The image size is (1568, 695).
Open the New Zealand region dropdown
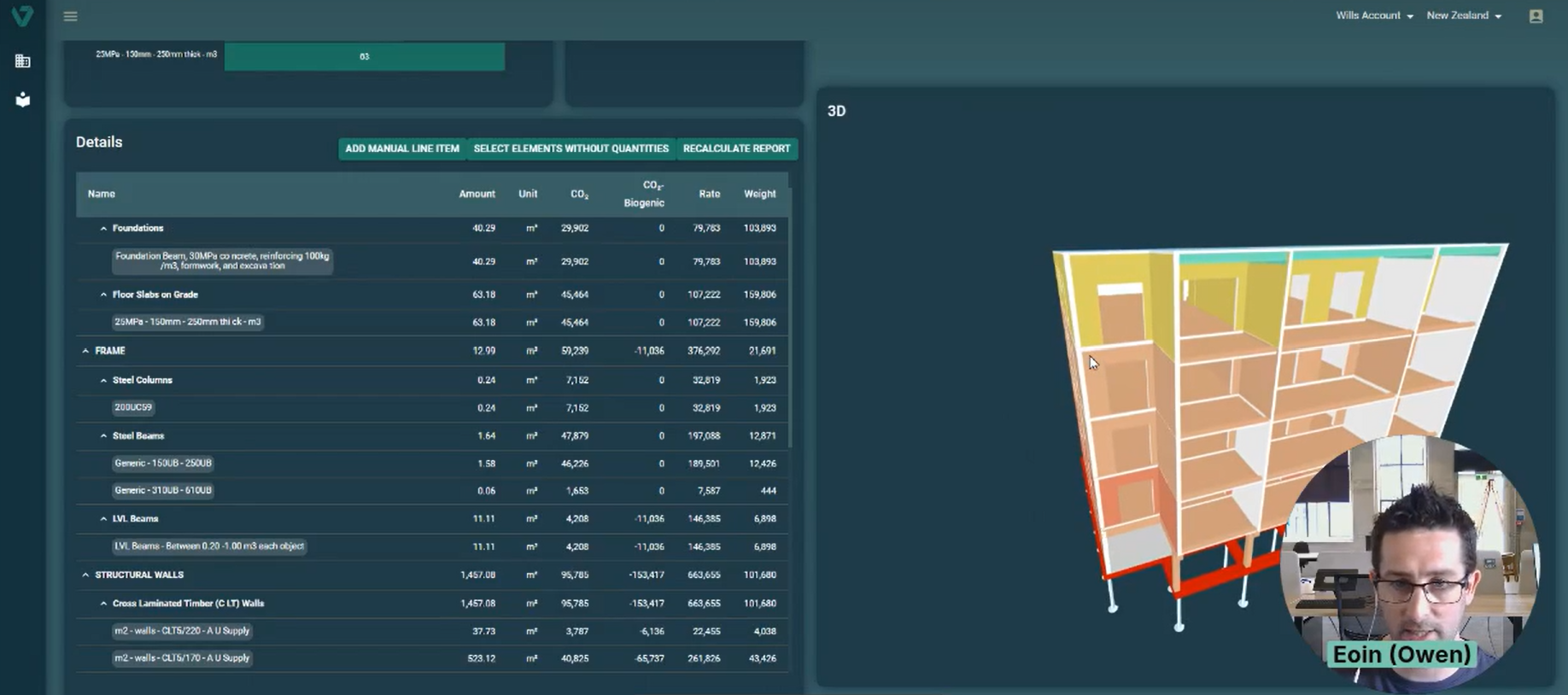tap(1464, 15)
